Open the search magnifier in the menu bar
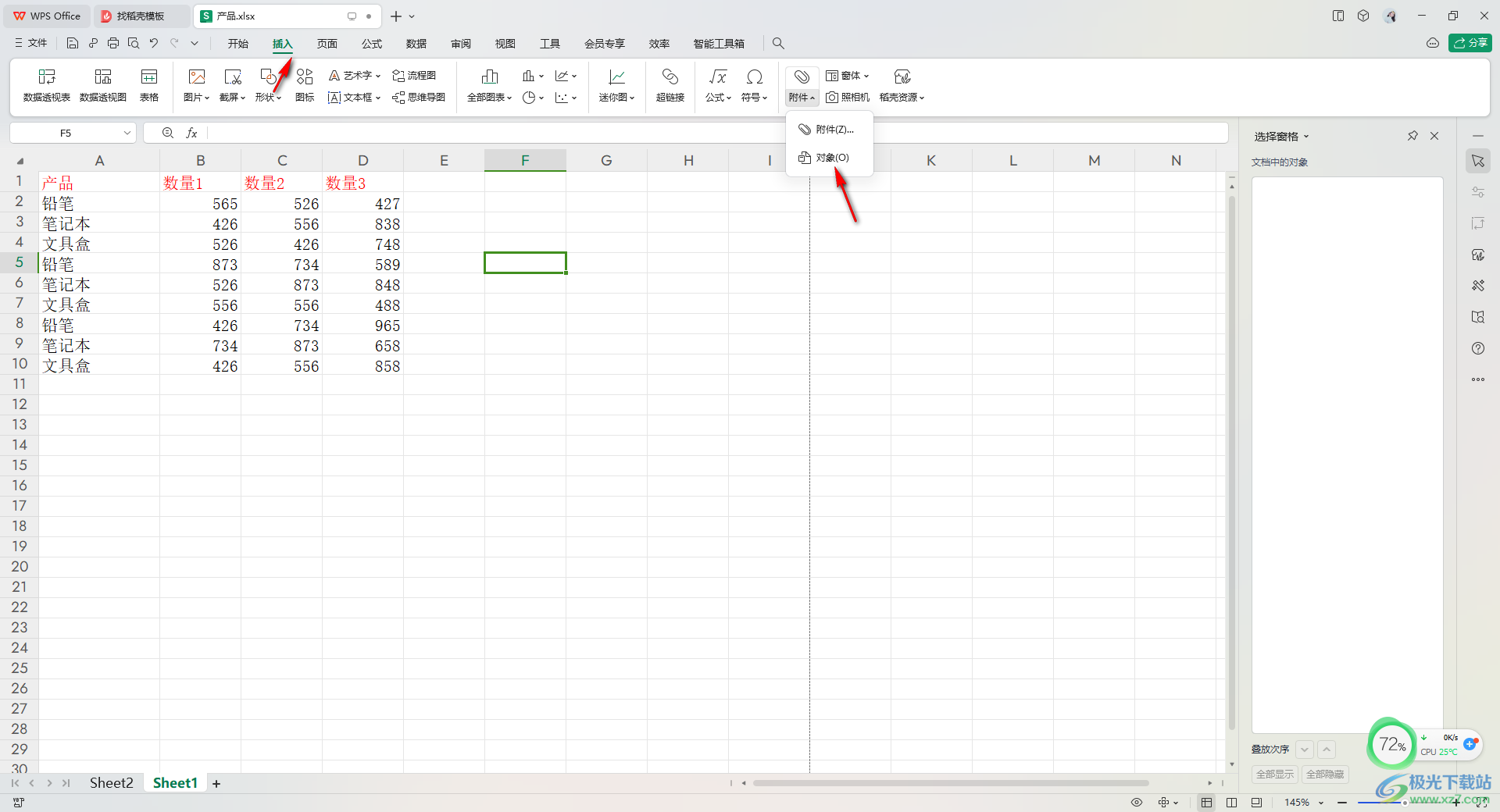Viewport: 1500px width, 812px height. tap(778, 44)
